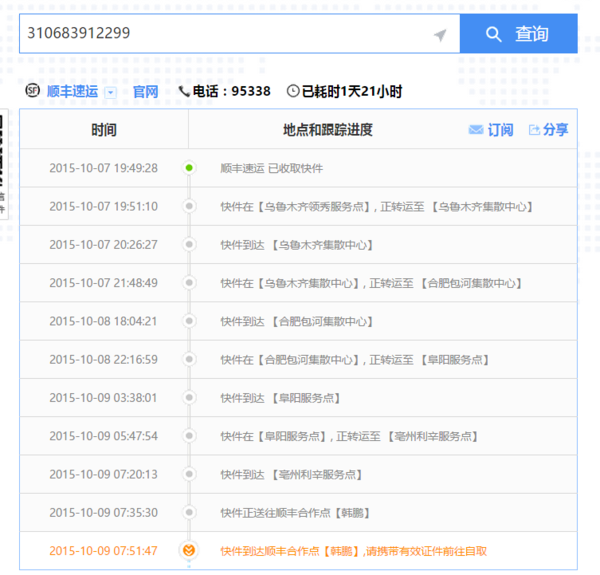Click 顺丰速运 已收取快件 entry
This screenshot has width=600, height=575.
[x=272, y=168]
